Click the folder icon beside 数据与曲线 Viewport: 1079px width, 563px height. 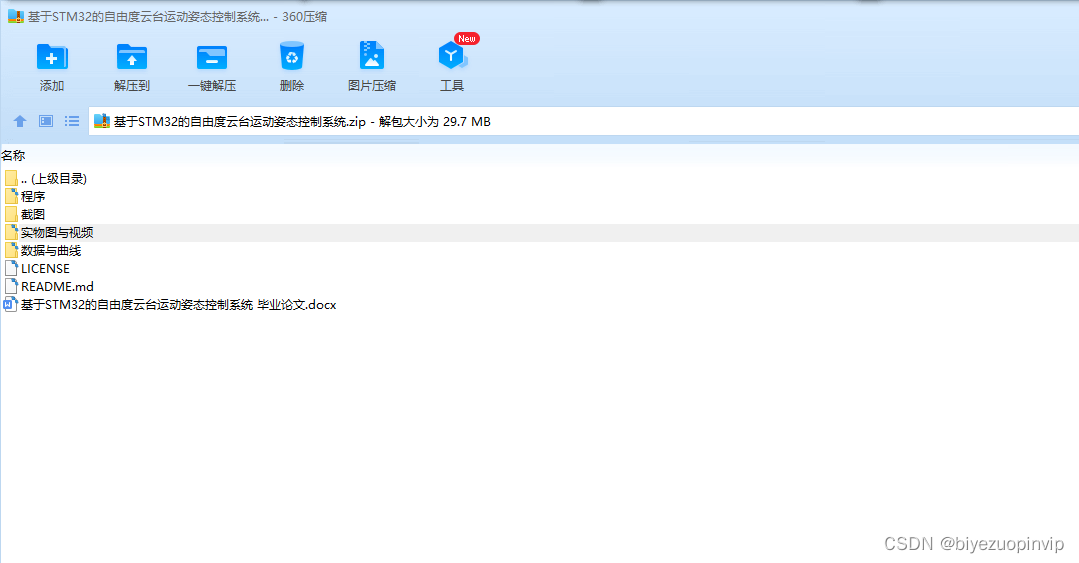10,250
